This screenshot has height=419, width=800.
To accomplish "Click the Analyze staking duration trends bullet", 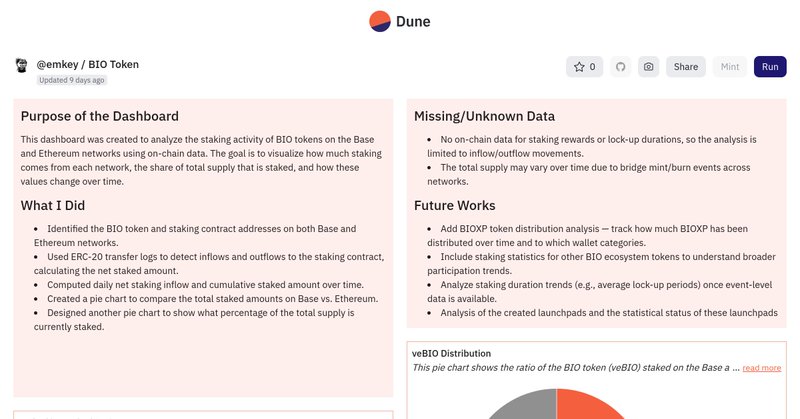I will pyautogui.click(x=599, y=292).
